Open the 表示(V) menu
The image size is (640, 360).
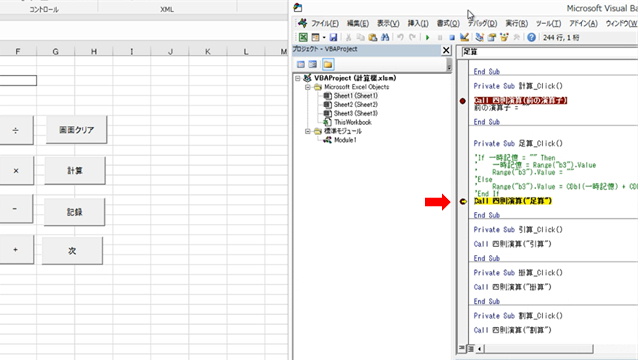[388, 24]
